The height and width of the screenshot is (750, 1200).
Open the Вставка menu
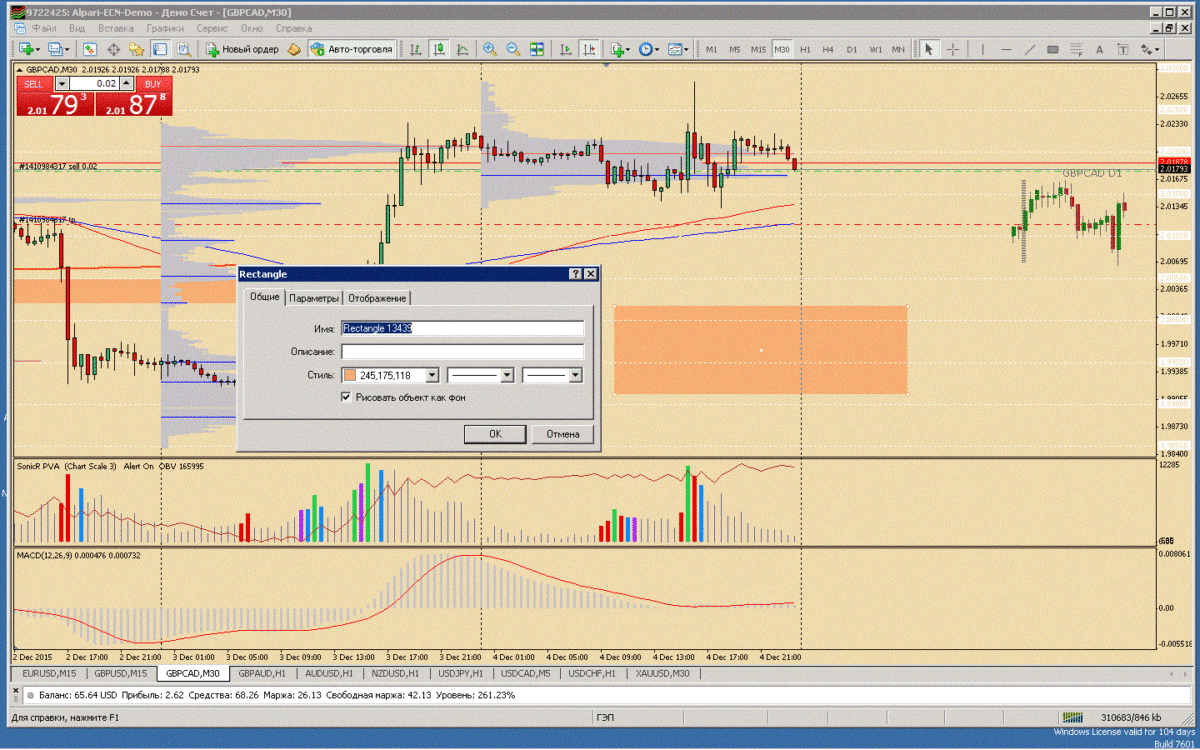click(x=116, y=29)
